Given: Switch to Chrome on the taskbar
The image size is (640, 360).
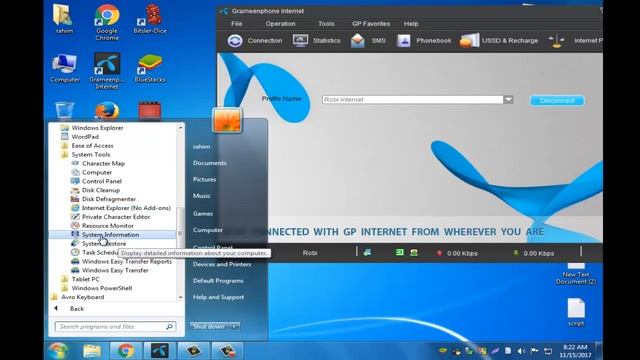Looking at the screenshot, I should 126,351.
